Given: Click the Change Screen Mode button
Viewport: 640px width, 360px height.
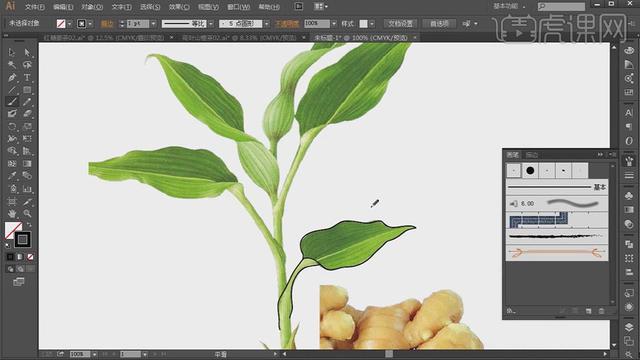Looking at the screenshot, I should pyautogui.click(x=19, y=282).
